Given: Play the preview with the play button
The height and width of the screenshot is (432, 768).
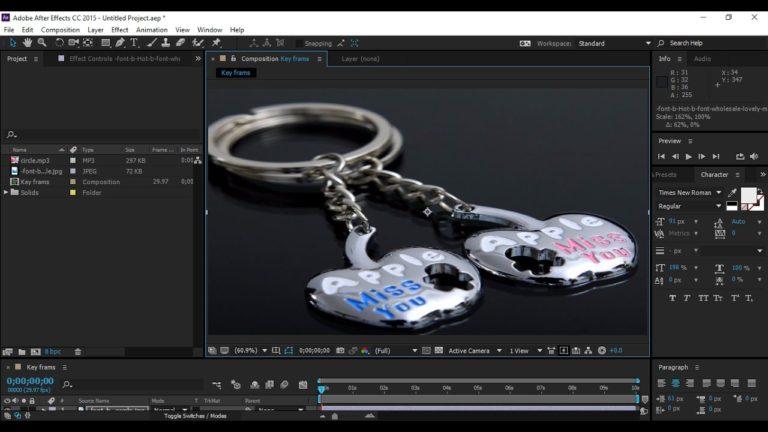Looking at the screenshot, I should [688, 156].
